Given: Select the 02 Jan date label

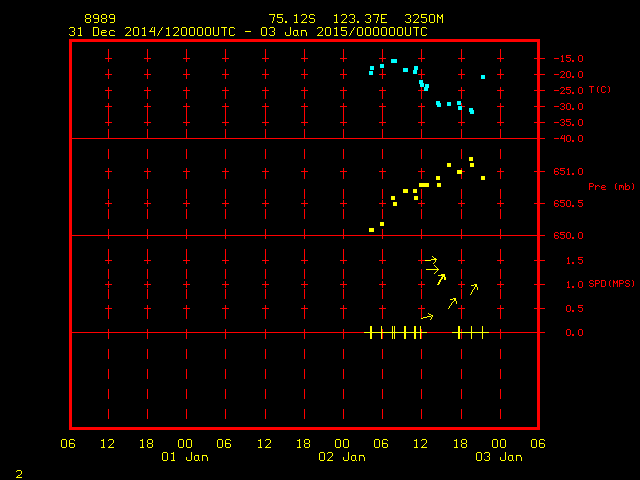Looking at the screenshot, I should pos(341,457).
